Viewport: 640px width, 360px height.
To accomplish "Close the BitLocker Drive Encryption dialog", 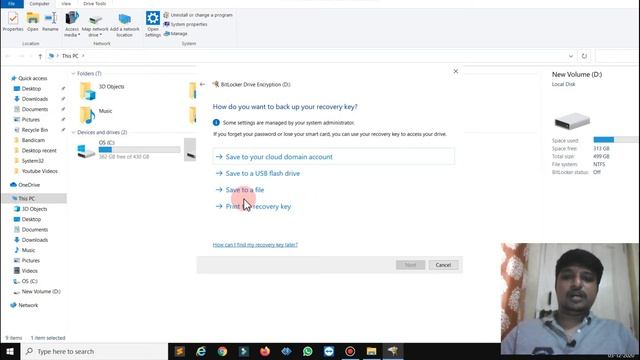I will pyautogui.click(x=456, y=71).
